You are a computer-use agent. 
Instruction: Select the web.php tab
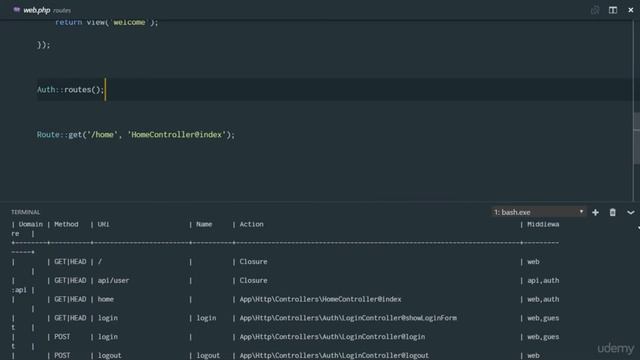[x=42, y=10]
